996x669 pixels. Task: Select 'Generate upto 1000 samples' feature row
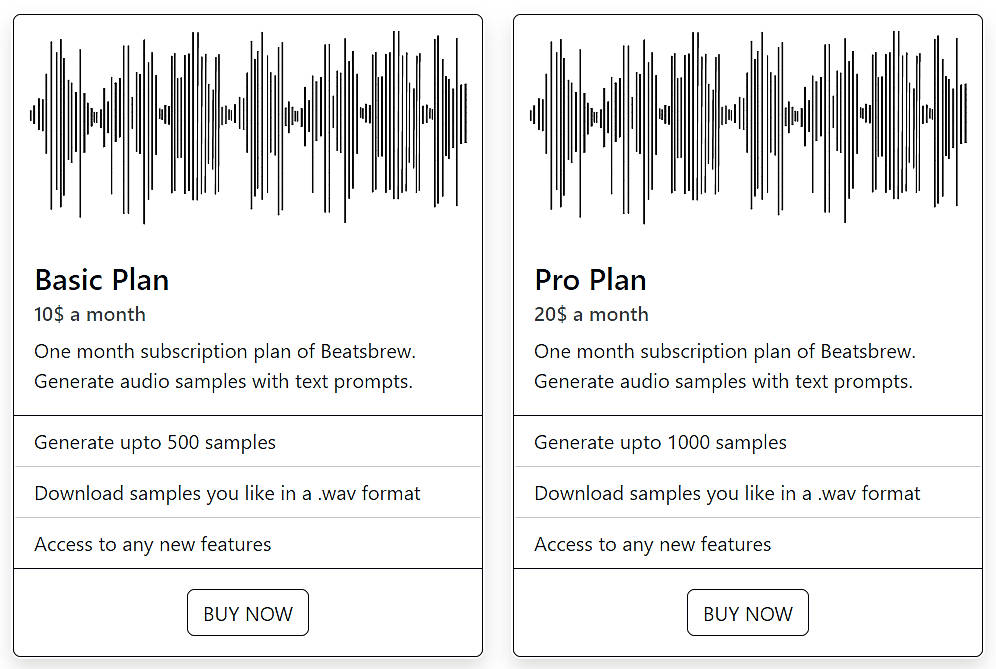click(660, 442)
